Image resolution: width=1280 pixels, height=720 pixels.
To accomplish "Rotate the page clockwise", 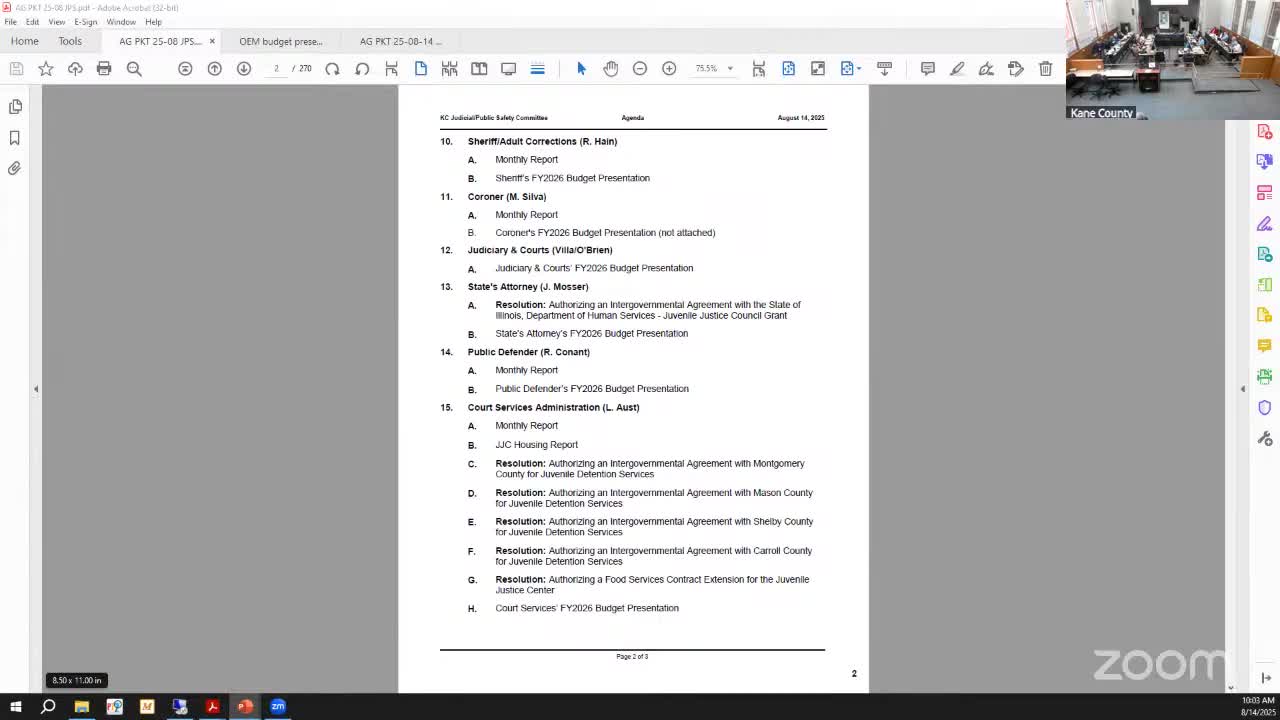I will (x=332, y=68).
